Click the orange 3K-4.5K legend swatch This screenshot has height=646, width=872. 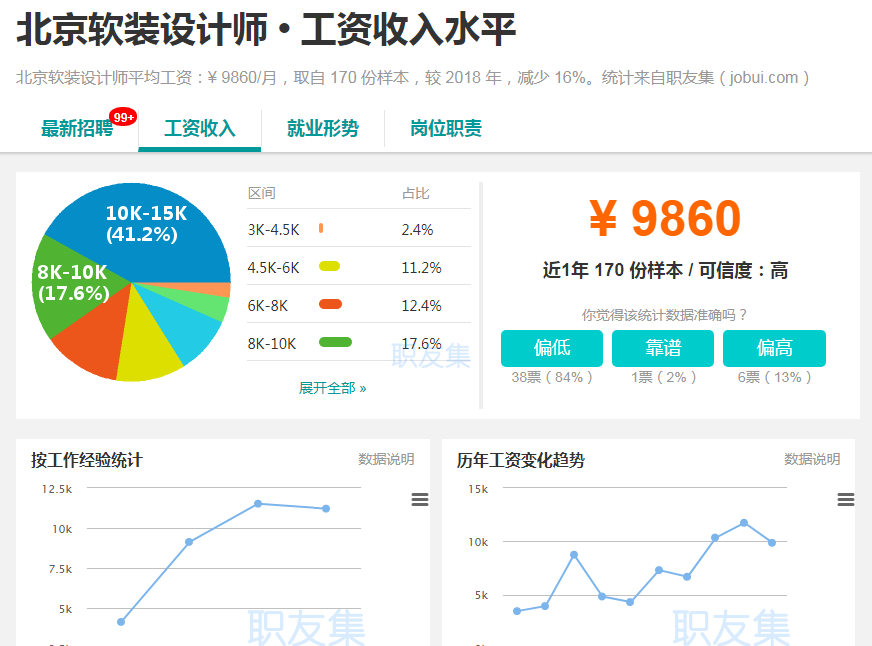(x=321, y=228)
